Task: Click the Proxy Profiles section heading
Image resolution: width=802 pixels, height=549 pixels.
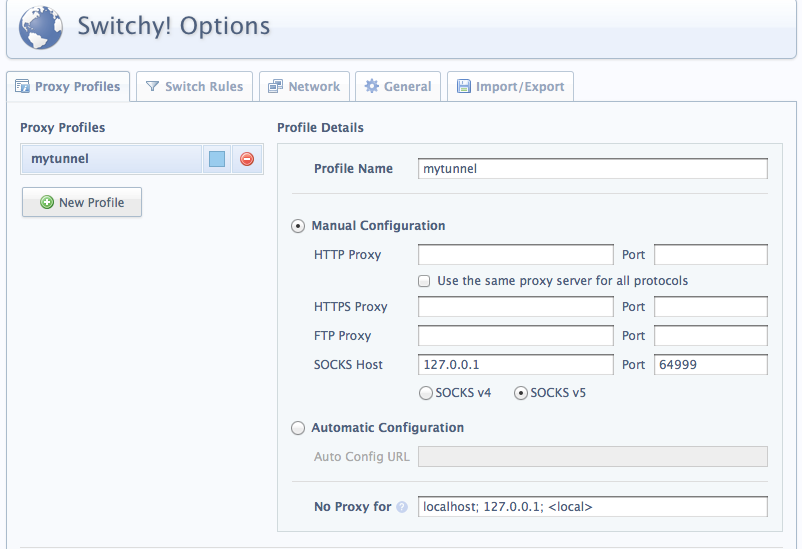Action: pos(62,128)
